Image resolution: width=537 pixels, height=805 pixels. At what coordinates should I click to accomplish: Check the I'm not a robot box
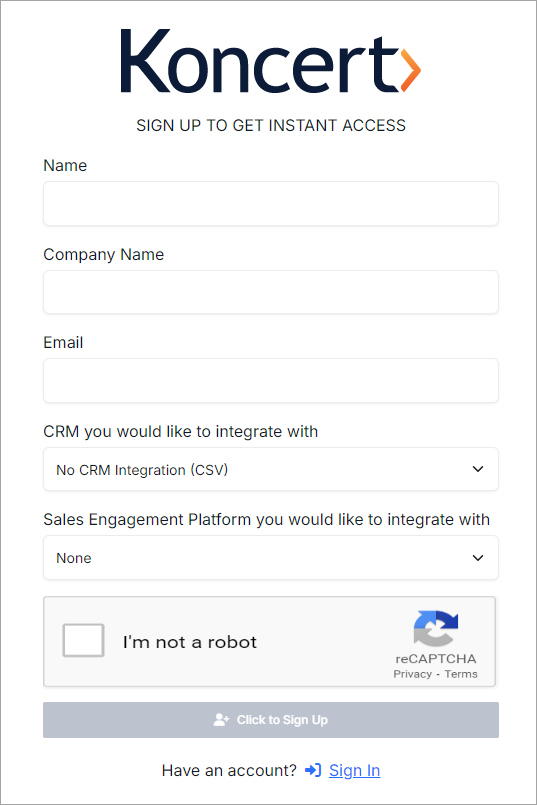click(83, 640)
